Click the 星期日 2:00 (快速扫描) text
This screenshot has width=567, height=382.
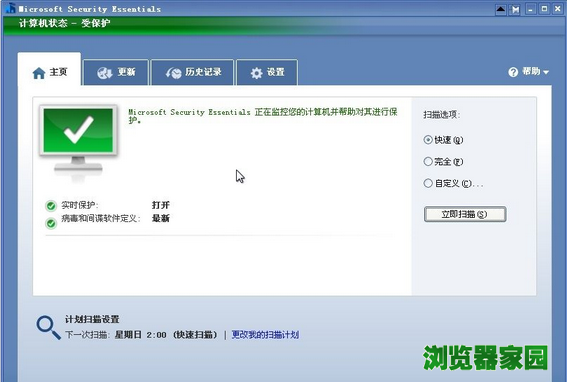(x=166, y=335)
